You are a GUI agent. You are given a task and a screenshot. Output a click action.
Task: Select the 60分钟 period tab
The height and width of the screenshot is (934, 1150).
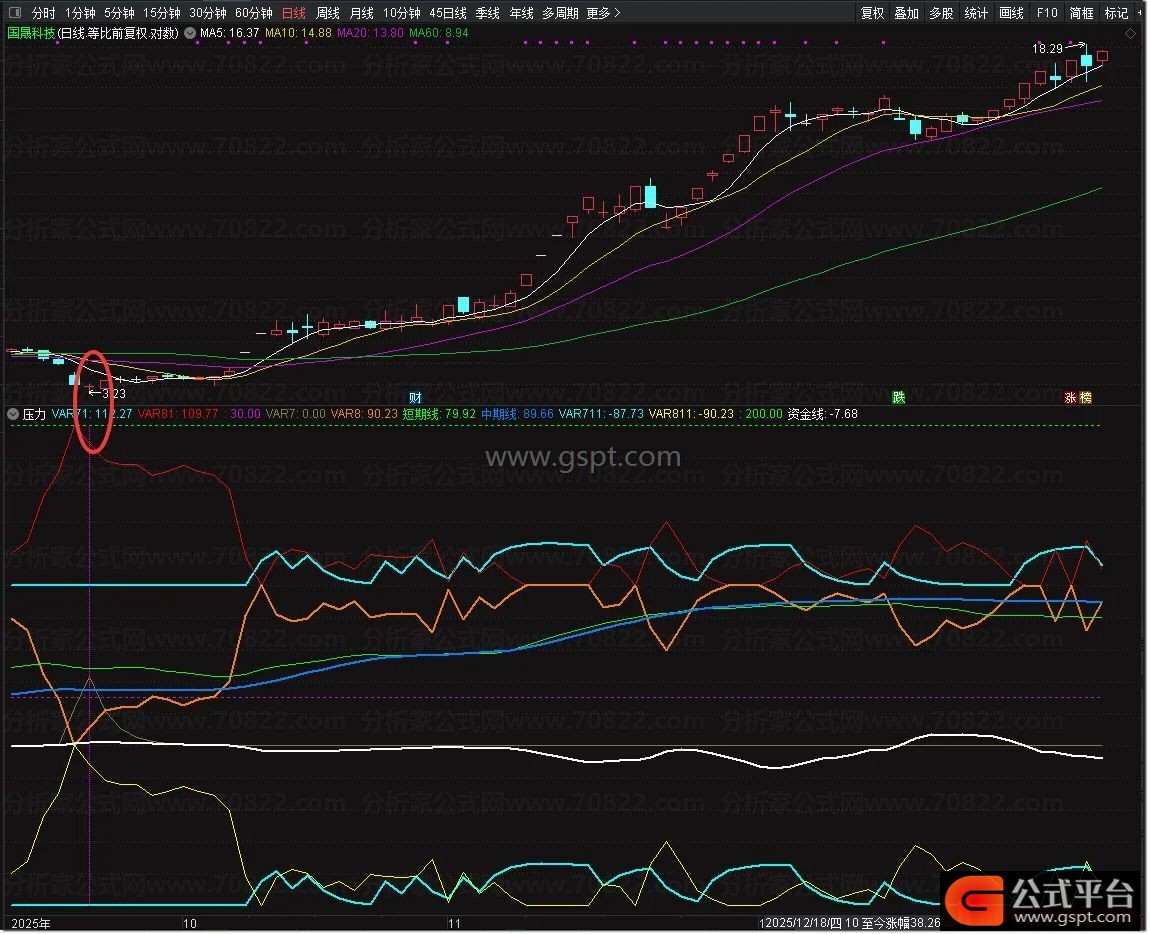click(x=253, y=13)
